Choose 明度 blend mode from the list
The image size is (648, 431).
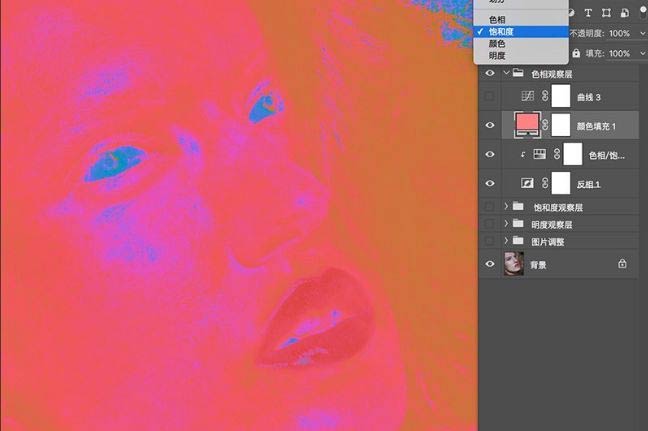click(497, 56)
